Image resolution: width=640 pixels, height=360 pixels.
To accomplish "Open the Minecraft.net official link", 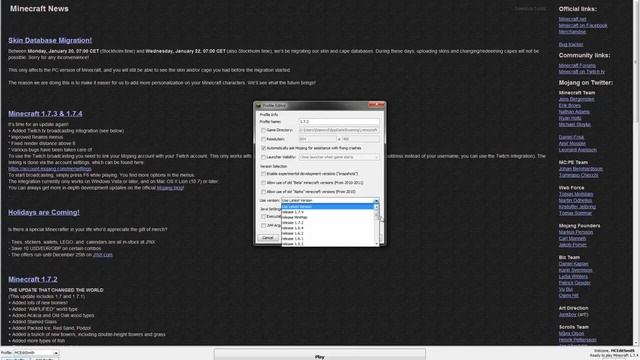I will point(572,19).
